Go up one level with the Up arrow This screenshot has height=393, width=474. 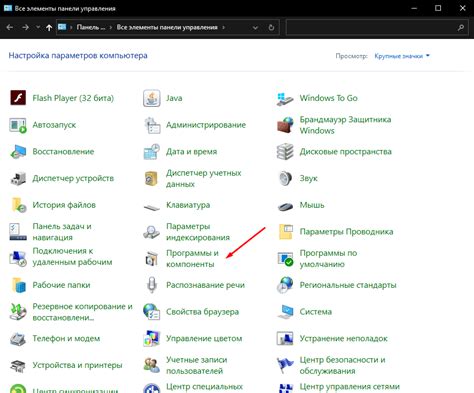click(x=49, y=28)
